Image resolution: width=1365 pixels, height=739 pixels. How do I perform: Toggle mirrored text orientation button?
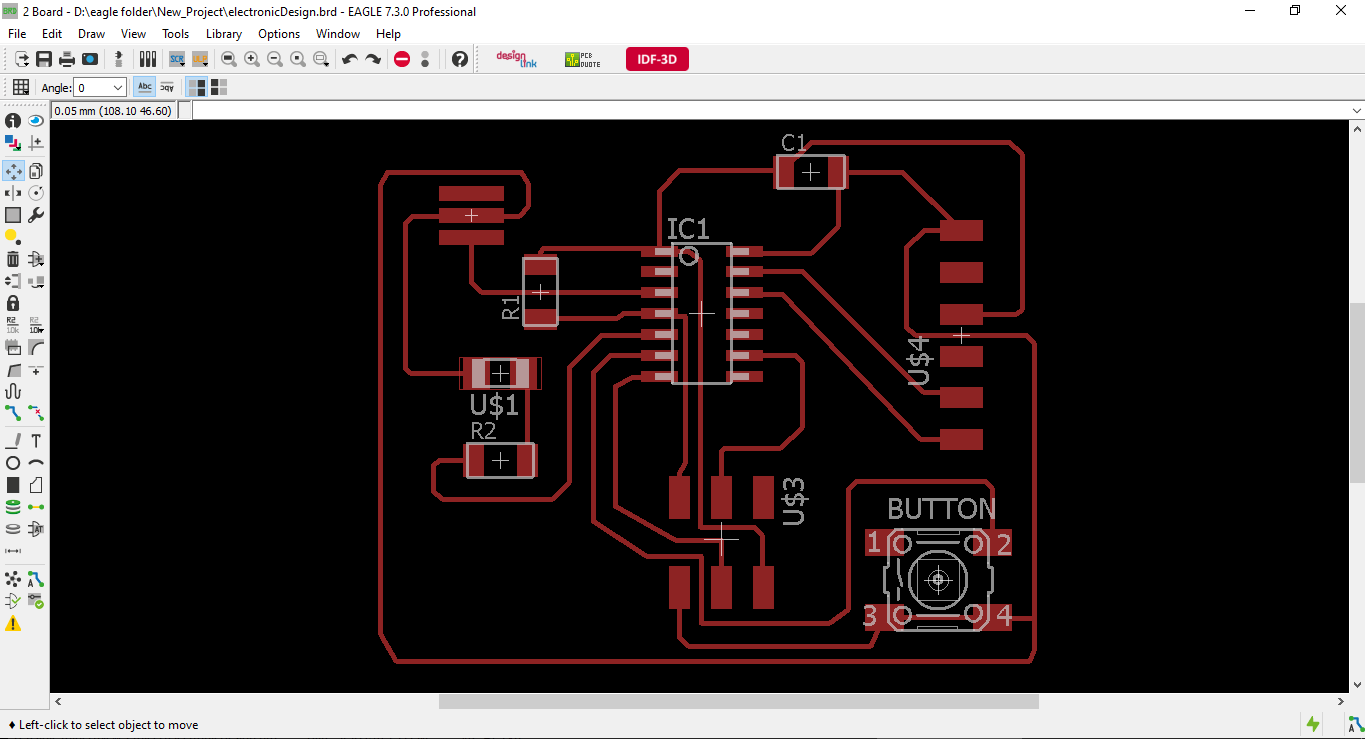167,87
